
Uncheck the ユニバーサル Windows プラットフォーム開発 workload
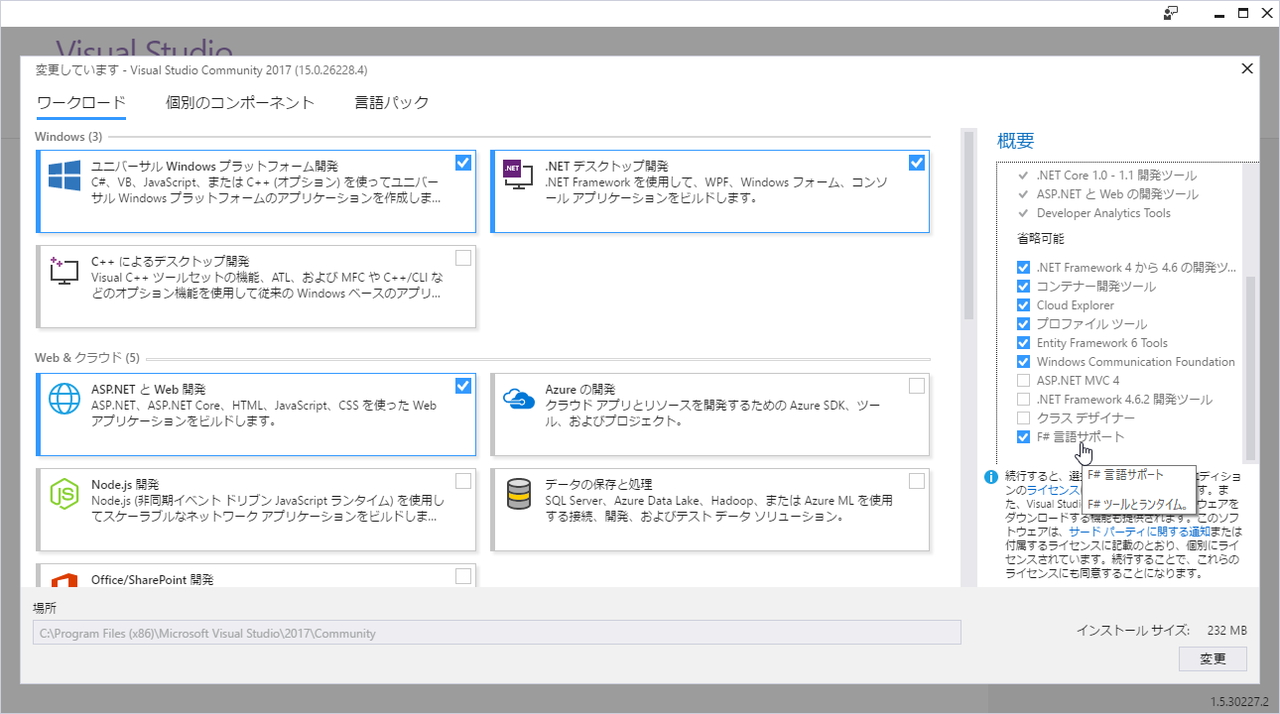[x=463, y=161]
